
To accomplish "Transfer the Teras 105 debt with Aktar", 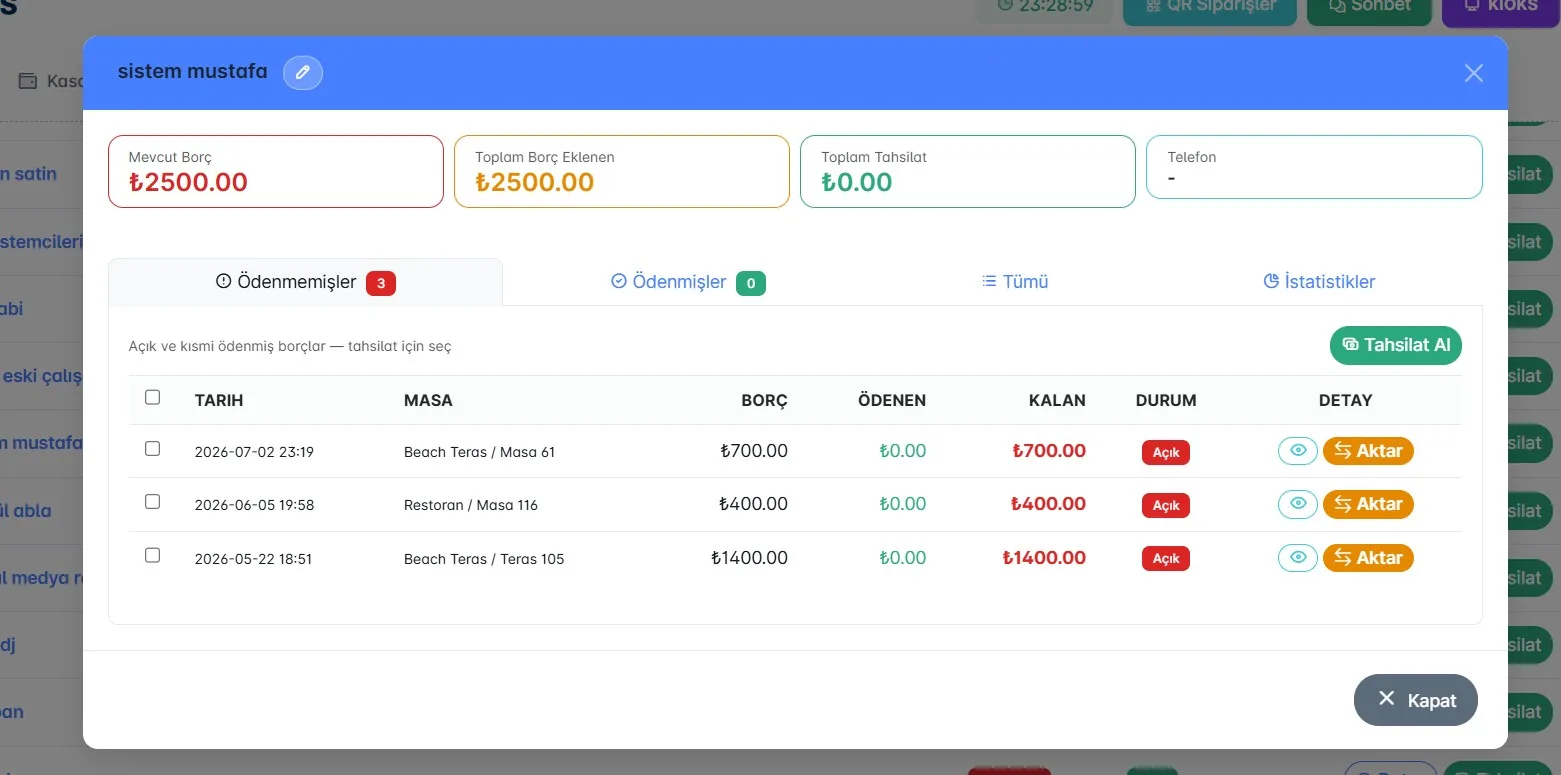I will click(x=1368, y=558).
